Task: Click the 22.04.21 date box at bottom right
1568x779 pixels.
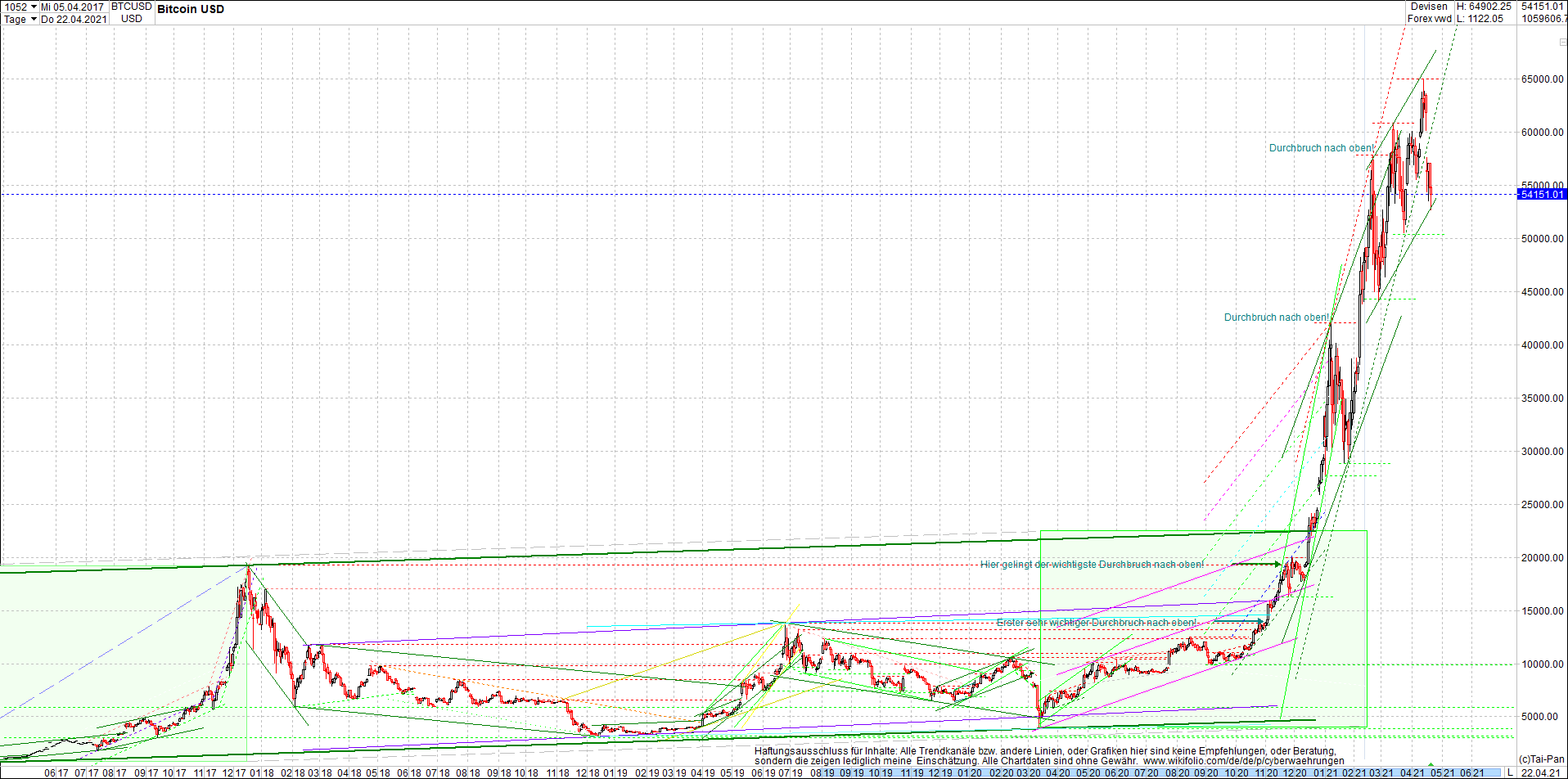Action: click(x=1540, y=772)
